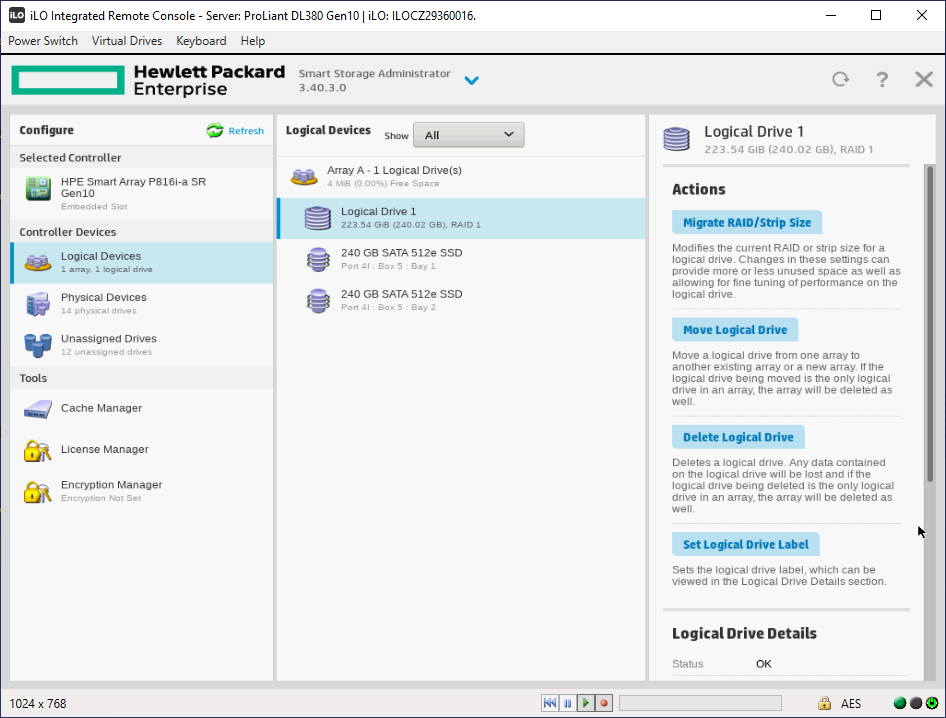This screenshot has height=718, width=946.
Task: Open the Keyboard menu
Action: point(201,41)
